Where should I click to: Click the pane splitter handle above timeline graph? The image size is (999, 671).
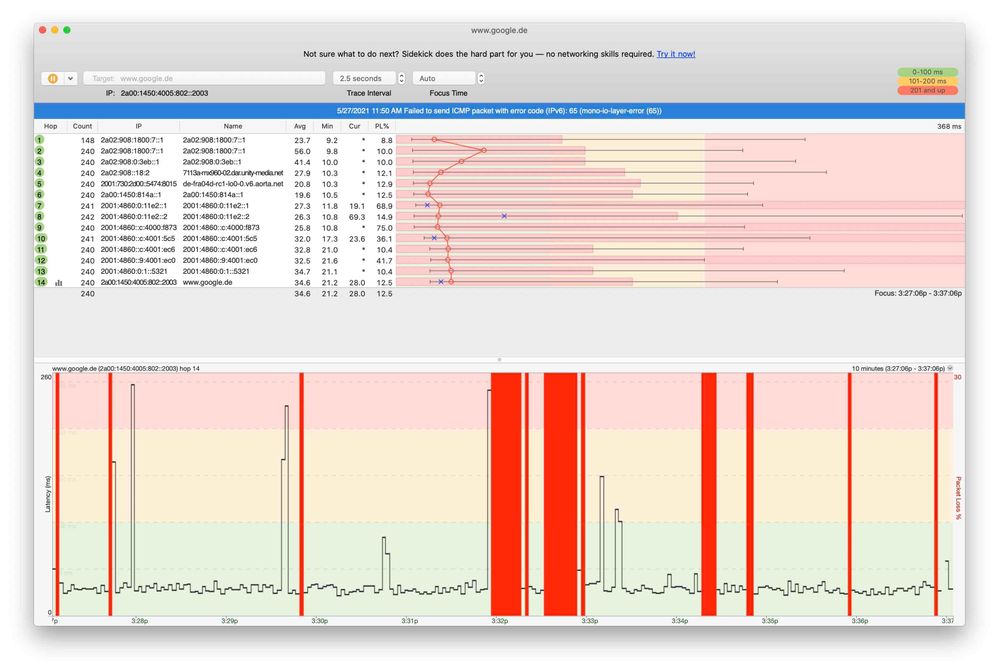(499, 359)
